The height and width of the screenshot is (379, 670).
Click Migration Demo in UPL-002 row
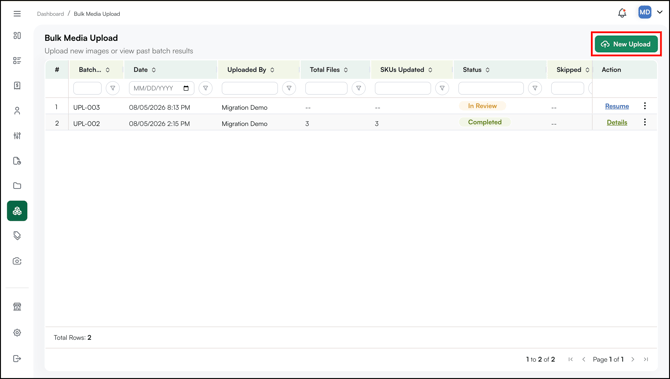pyautogui.click(x=244, y=123)
